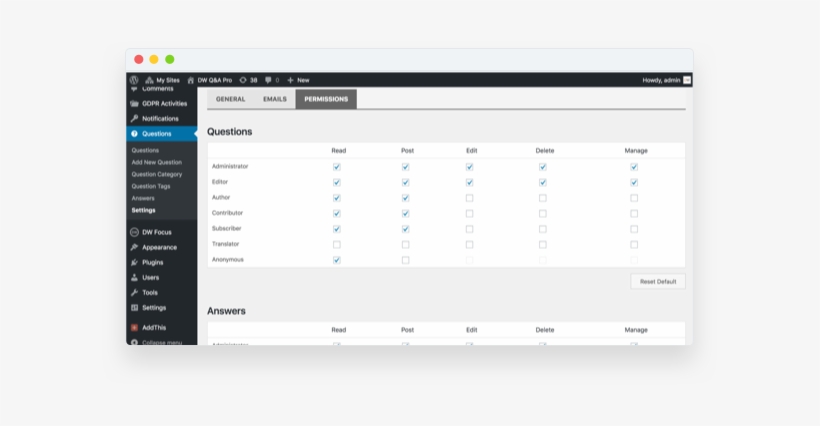
Task: Click Collapse menu arrow icon
Action: pos(134,342)
